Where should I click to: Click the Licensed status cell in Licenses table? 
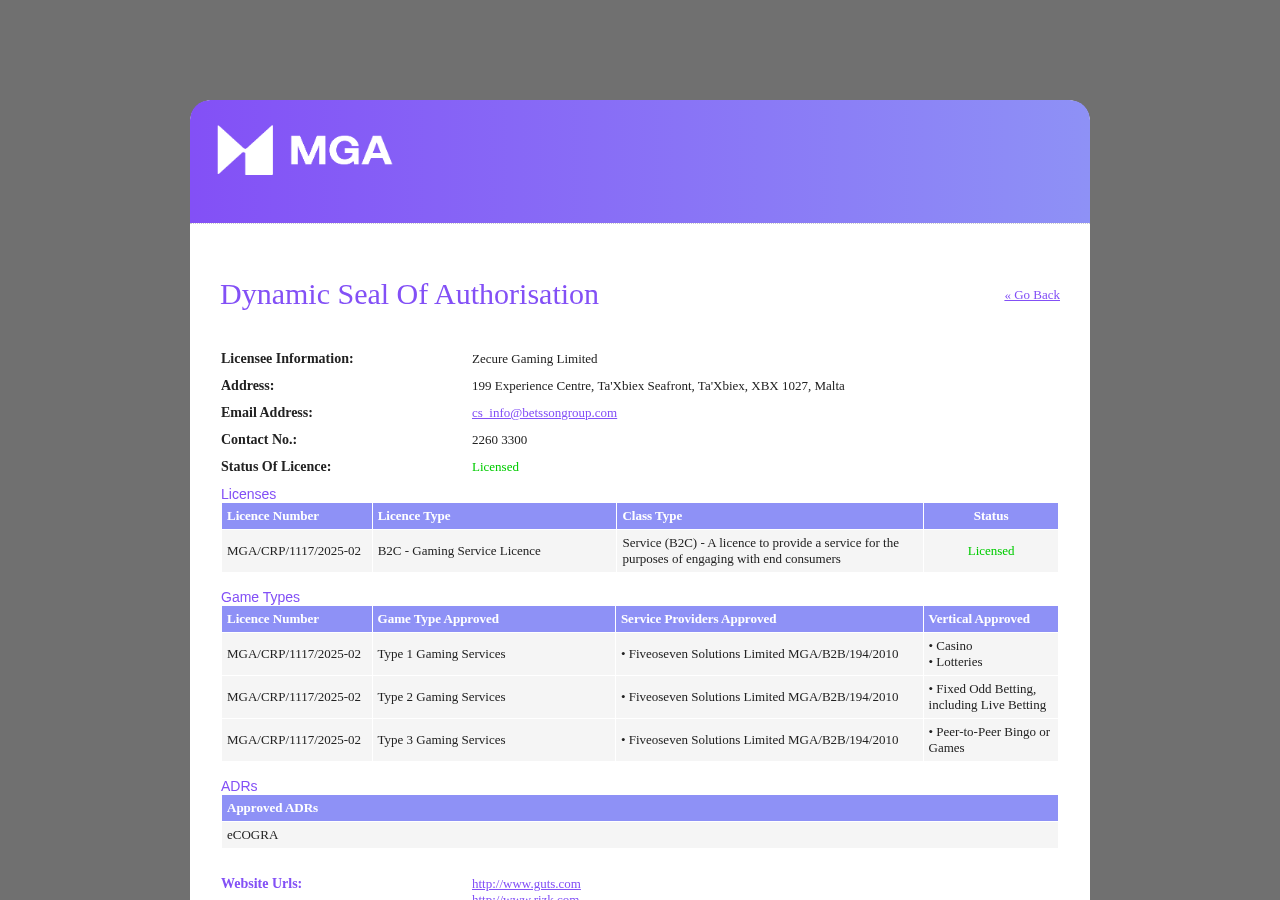tap(991, 551)
